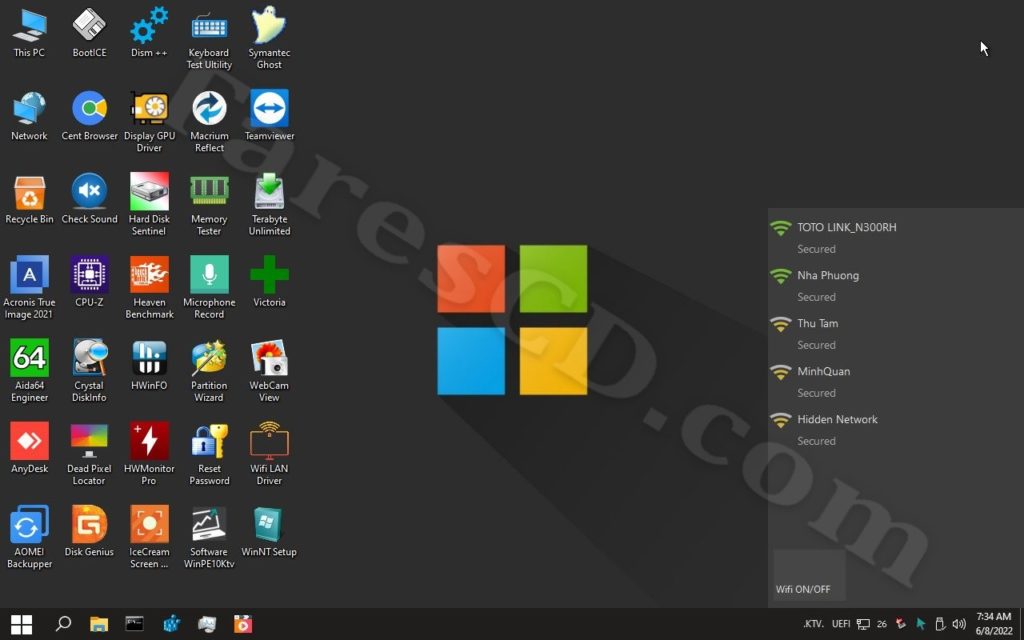This screenshot has width=1024, height=640.
Task: Click the green Victoria icon
Action: coord(269,282)
